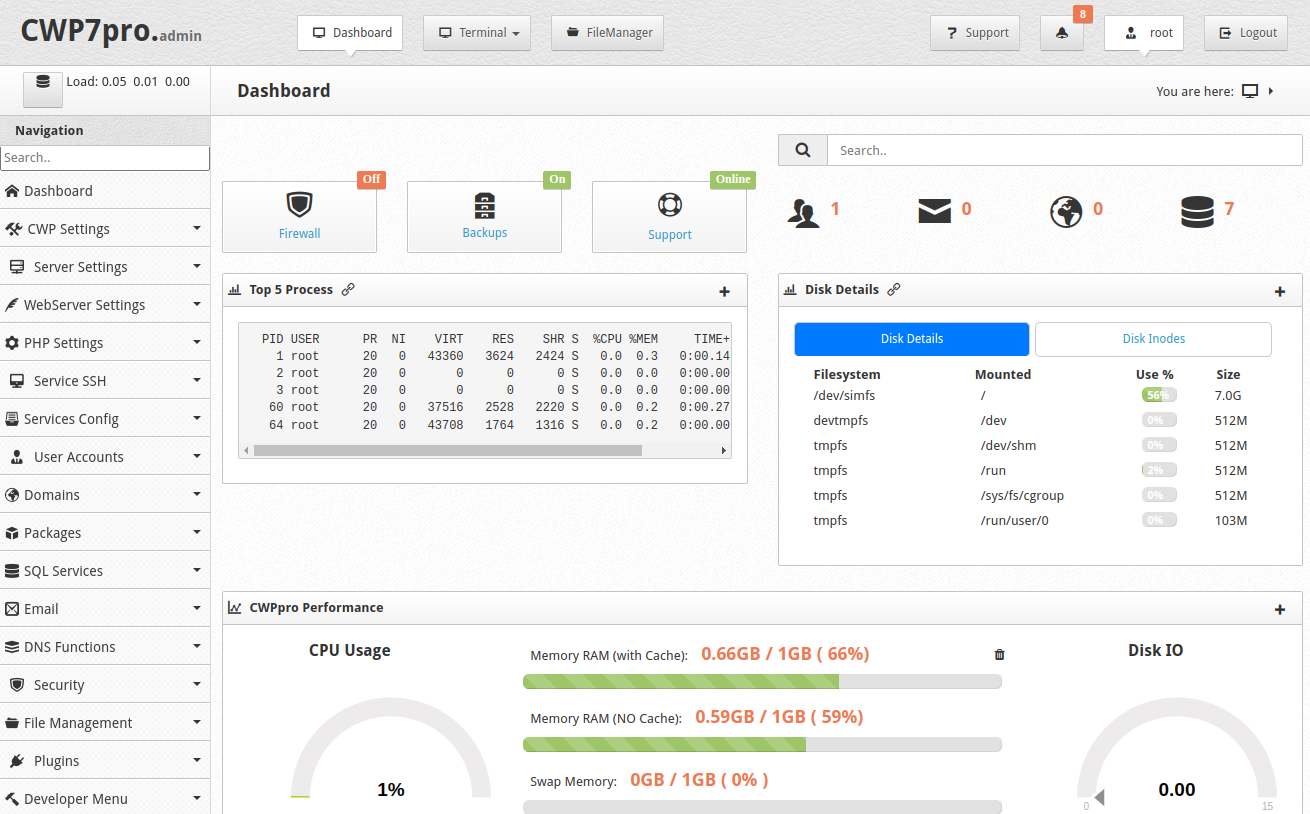Screen dimensions: 1310x814
Task: Click the envelope email count icon
Action: (934, 211)
